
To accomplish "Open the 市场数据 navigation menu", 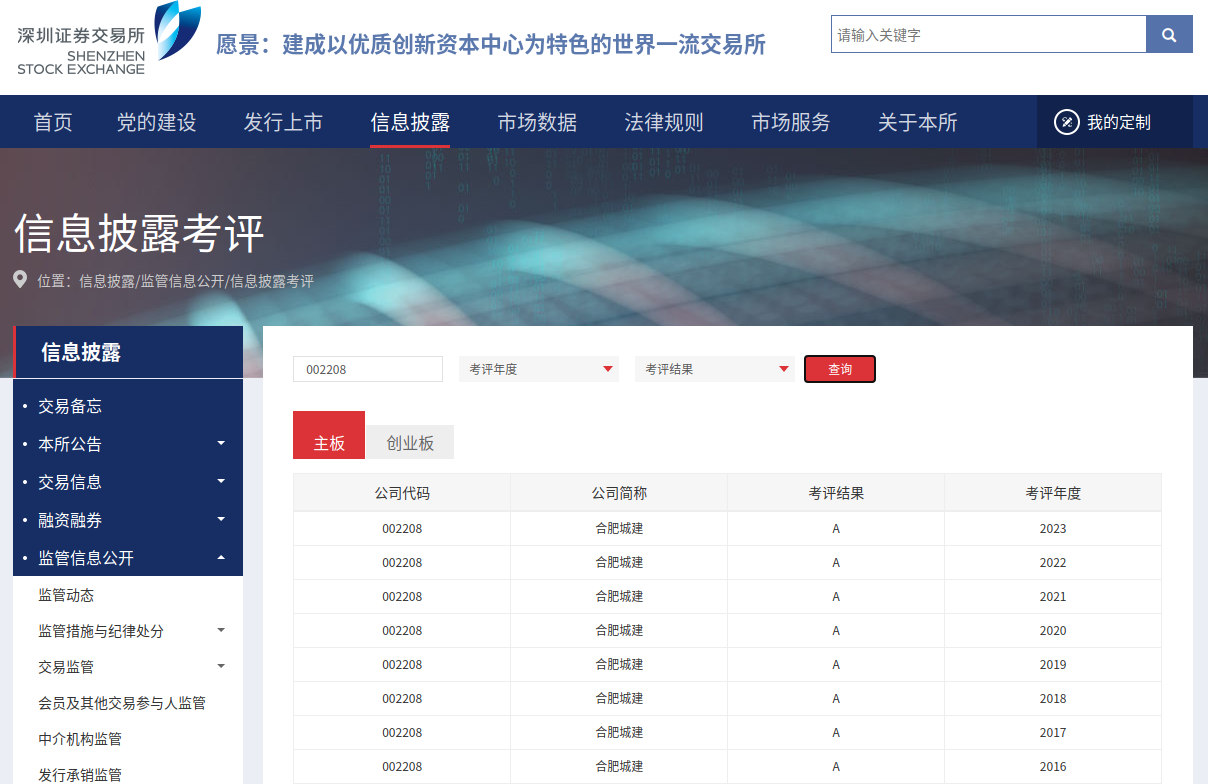I will 537,122.
